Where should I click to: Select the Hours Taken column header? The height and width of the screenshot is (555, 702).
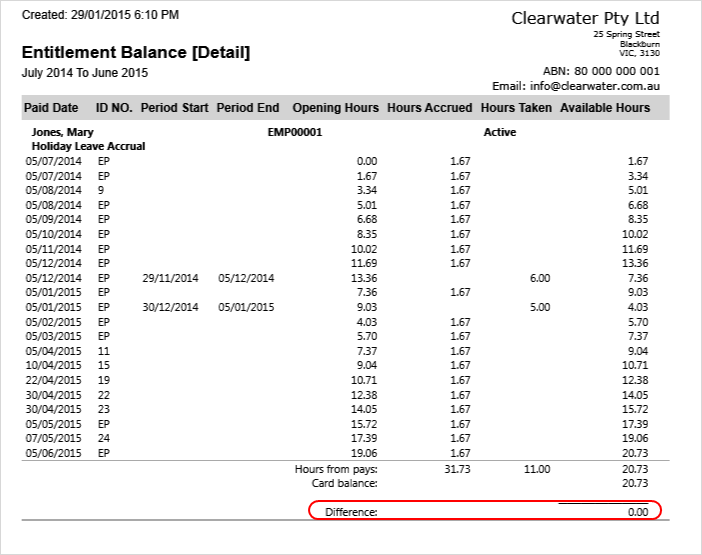[516, 108]
